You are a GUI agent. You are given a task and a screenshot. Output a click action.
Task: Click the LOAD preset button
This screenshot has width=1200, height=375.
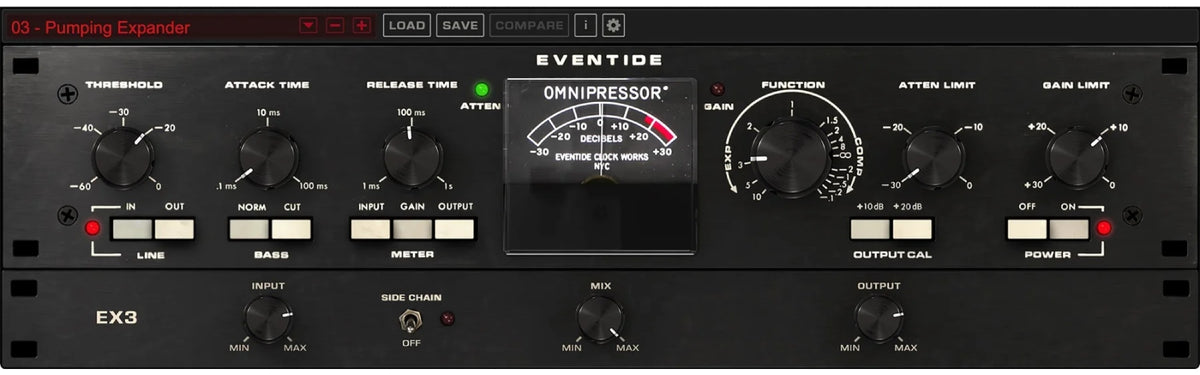[407, 25]
